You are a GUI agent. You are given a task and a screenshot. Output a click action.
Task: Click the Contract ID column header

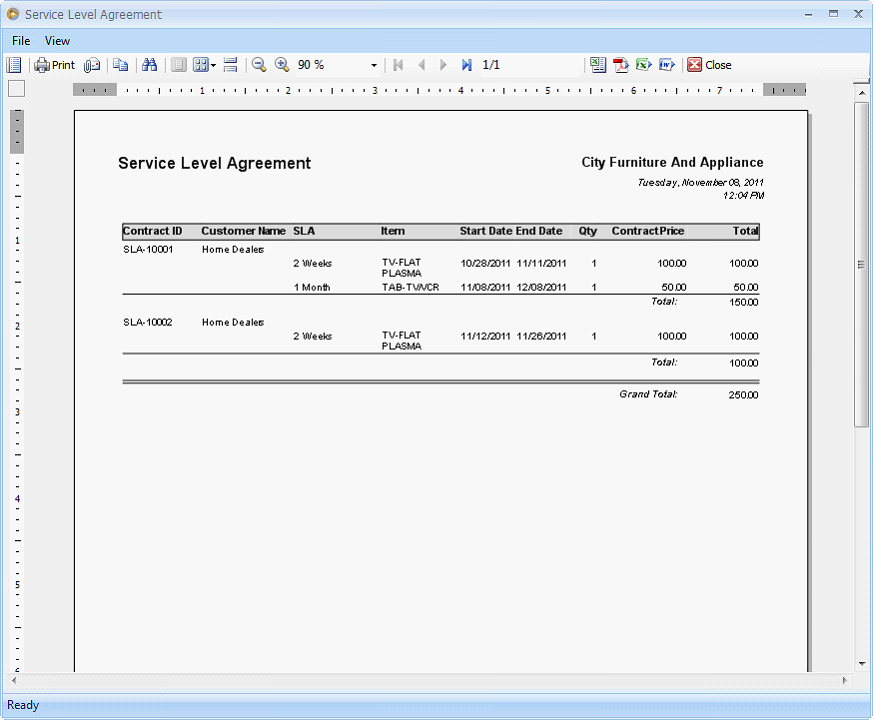coord(152,231)
